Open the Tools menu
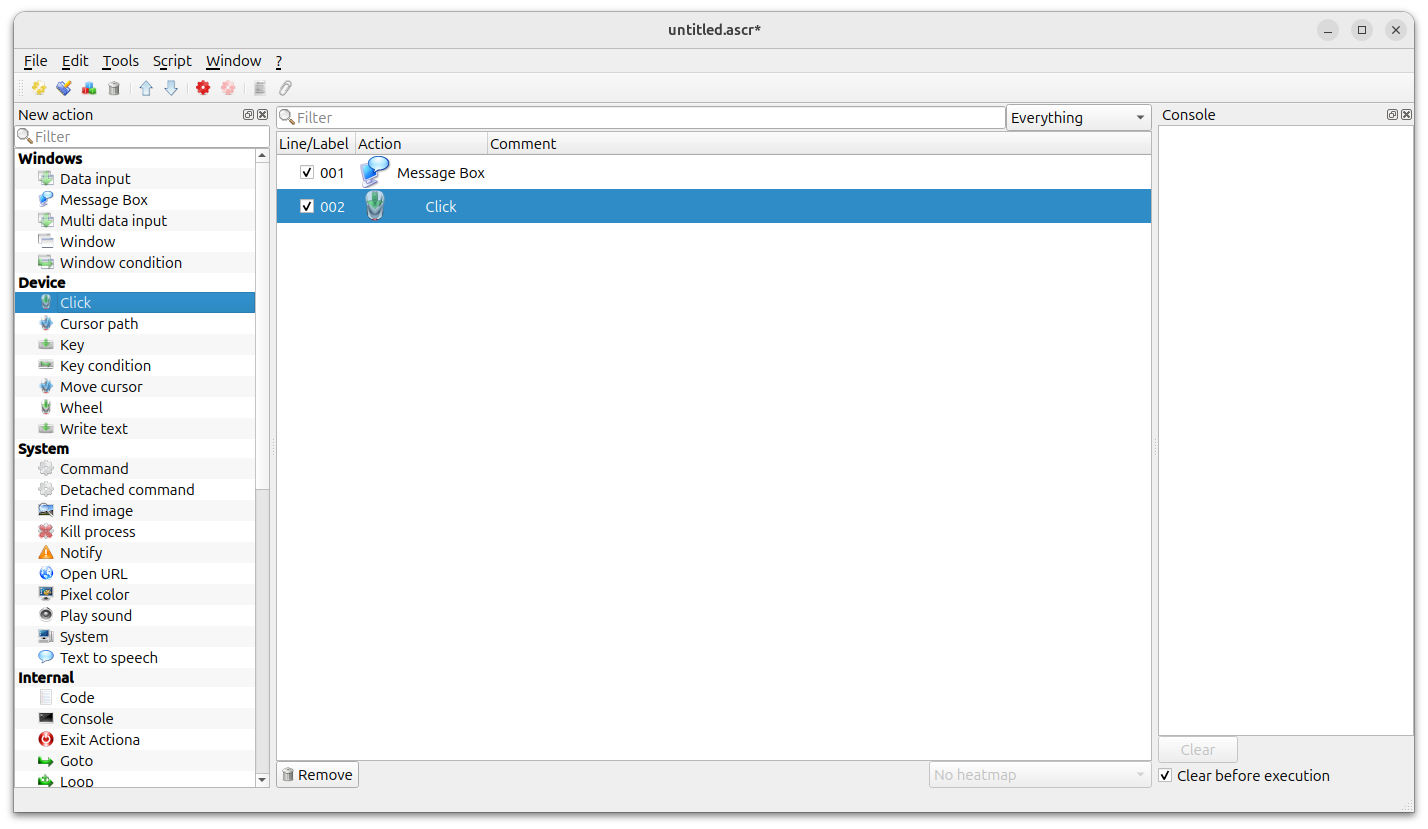Screen dimensions: 1428x829 tap(121, 61)
